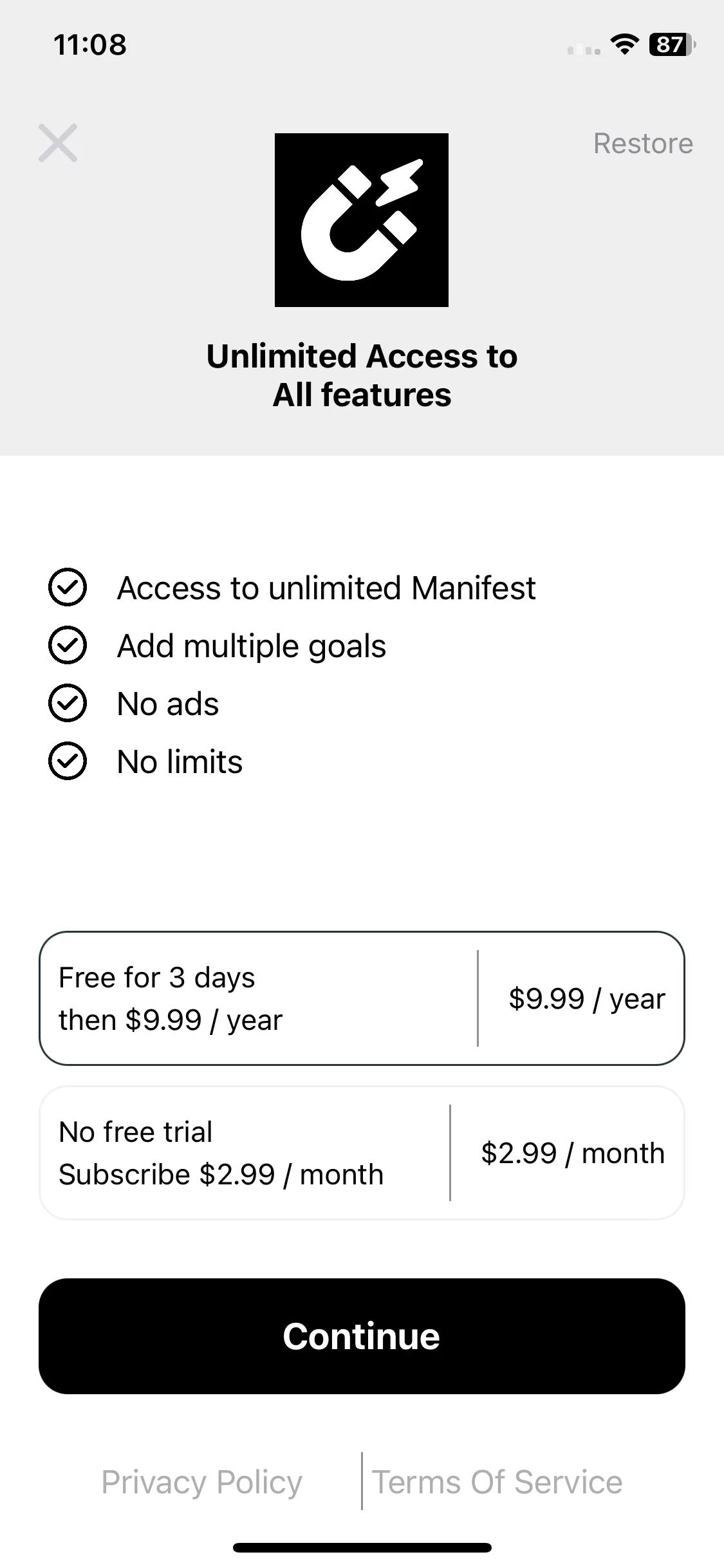Tap checkmark icon beside No ads
Image resolution: width=724 pixels, height=1568 pixels.
click(68, 703)
